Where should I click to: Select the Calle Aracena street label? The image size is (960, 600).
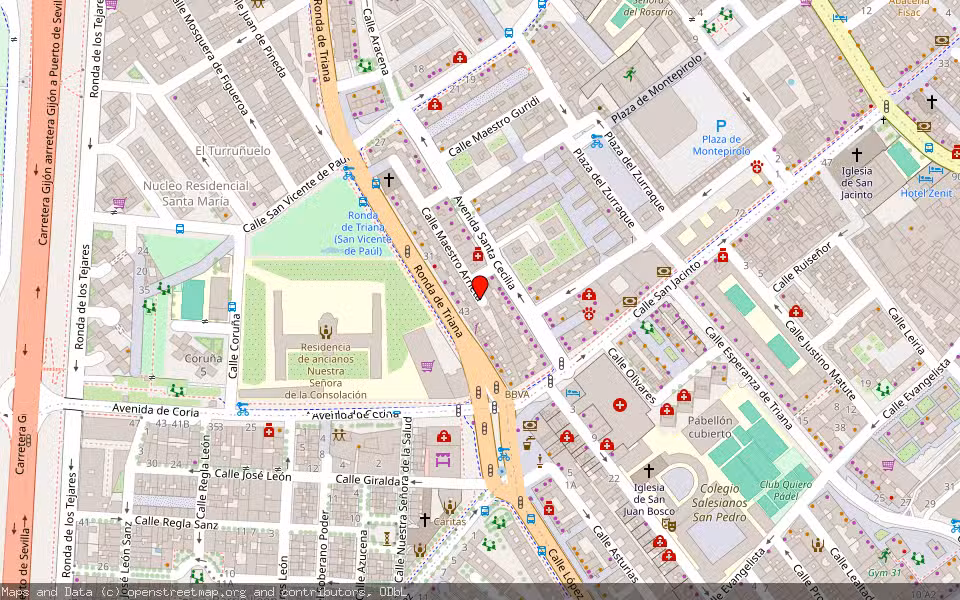(376, 41)
